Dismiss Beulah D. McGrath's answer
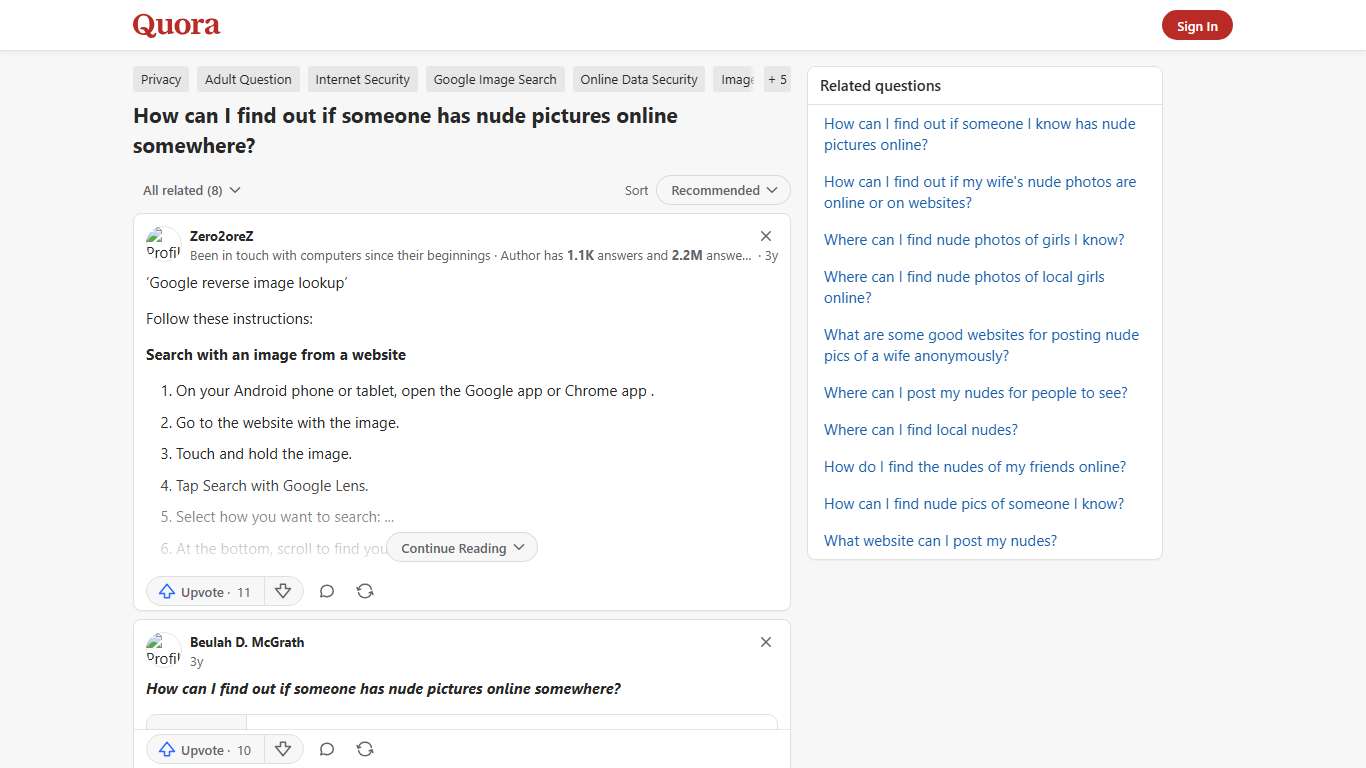 click(x=766, y=642)
